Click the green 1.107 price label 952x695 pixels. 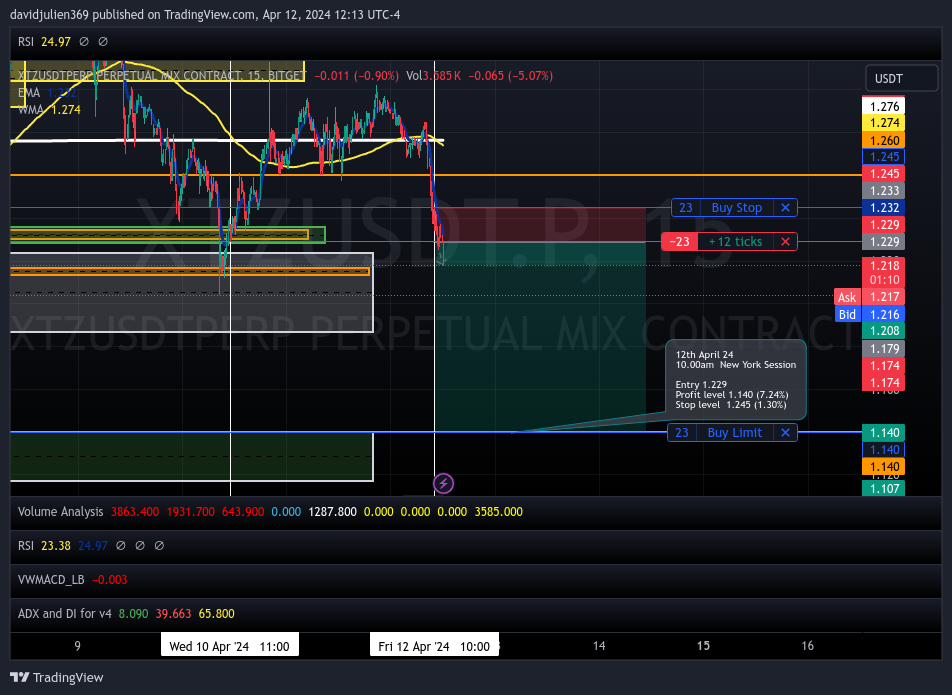[884, 488]
